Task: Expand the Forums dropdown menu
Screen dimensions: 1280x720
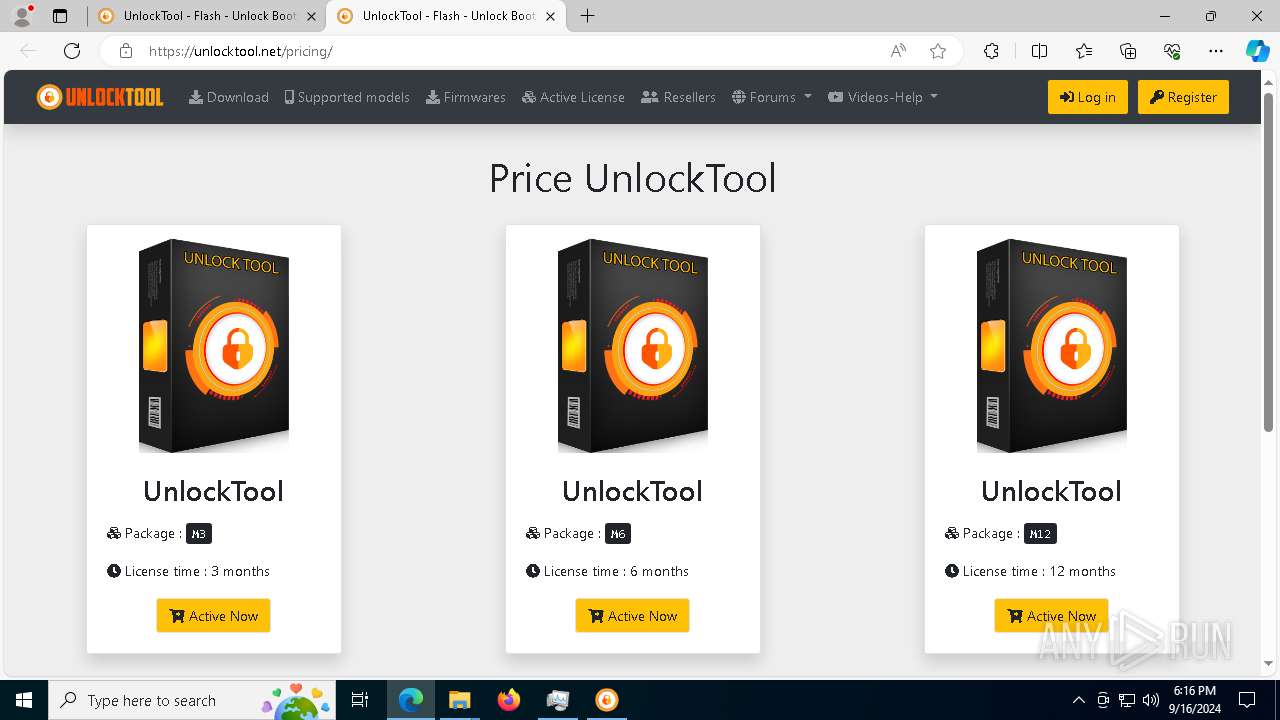Action: (772, 97)
